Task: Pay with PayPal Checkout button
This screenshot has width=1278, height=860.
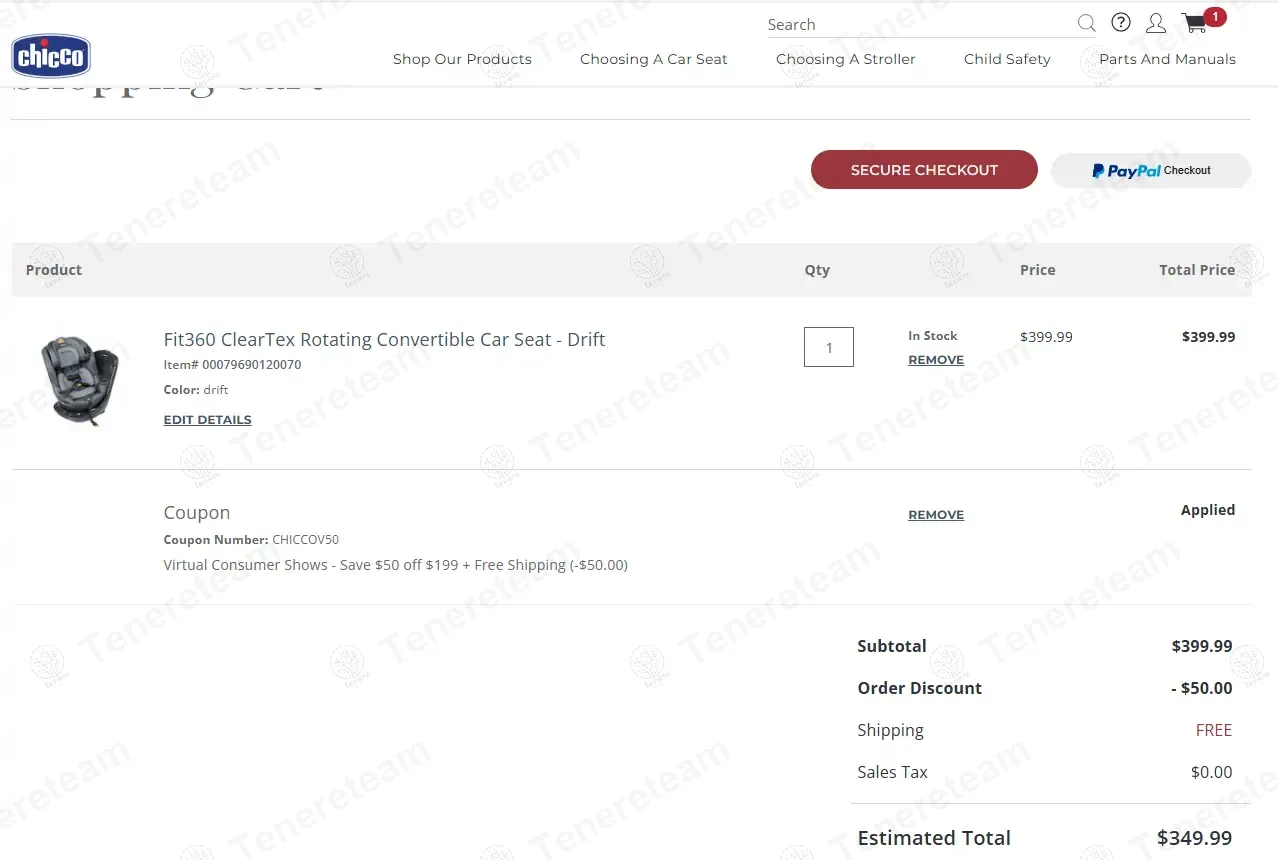Action: (1151, 170)
